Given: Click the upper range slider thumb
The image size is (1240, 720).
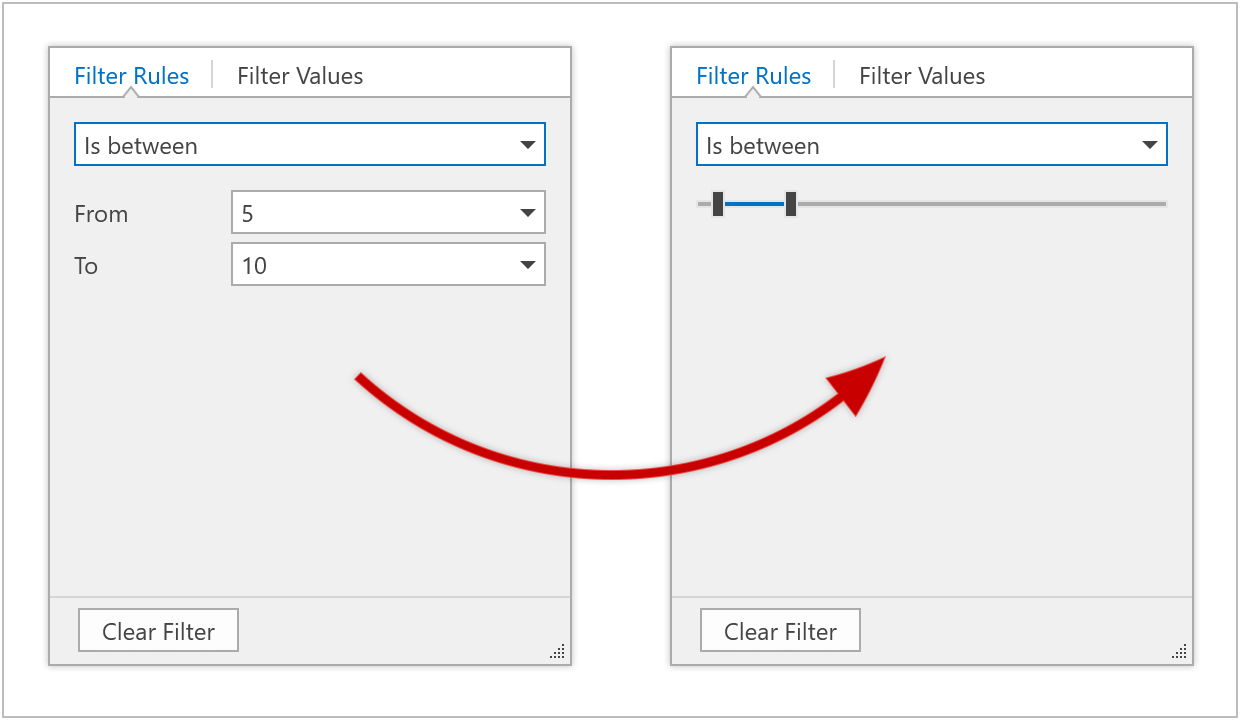Looking at the screenshot, I should coord(791,204).
